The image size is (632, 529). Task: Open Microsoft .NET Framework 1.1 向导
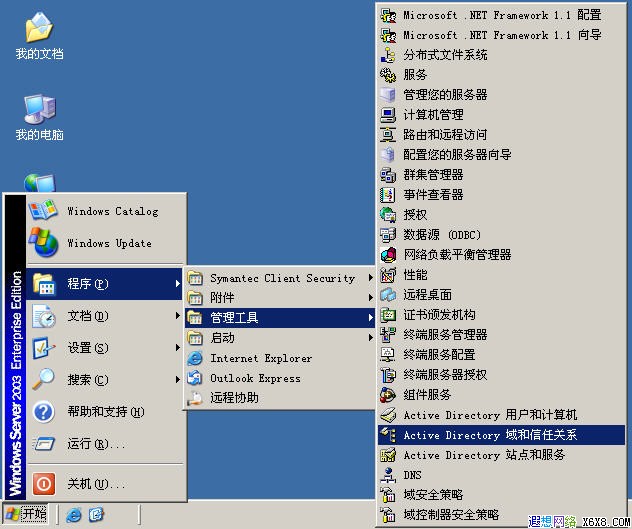pos(501,35)
